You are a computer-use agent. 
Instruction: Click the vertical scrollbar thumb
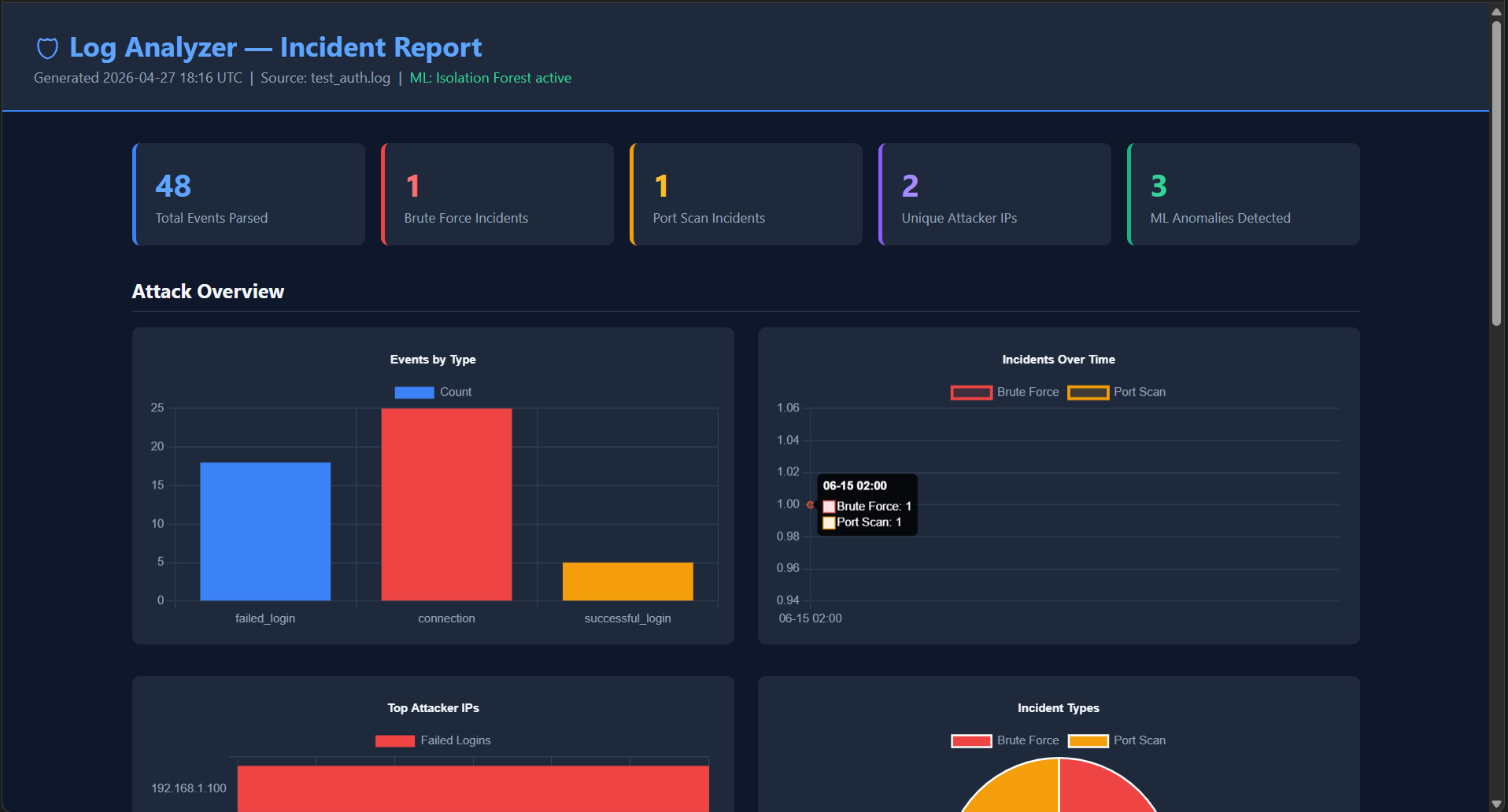coord(1496,173)
